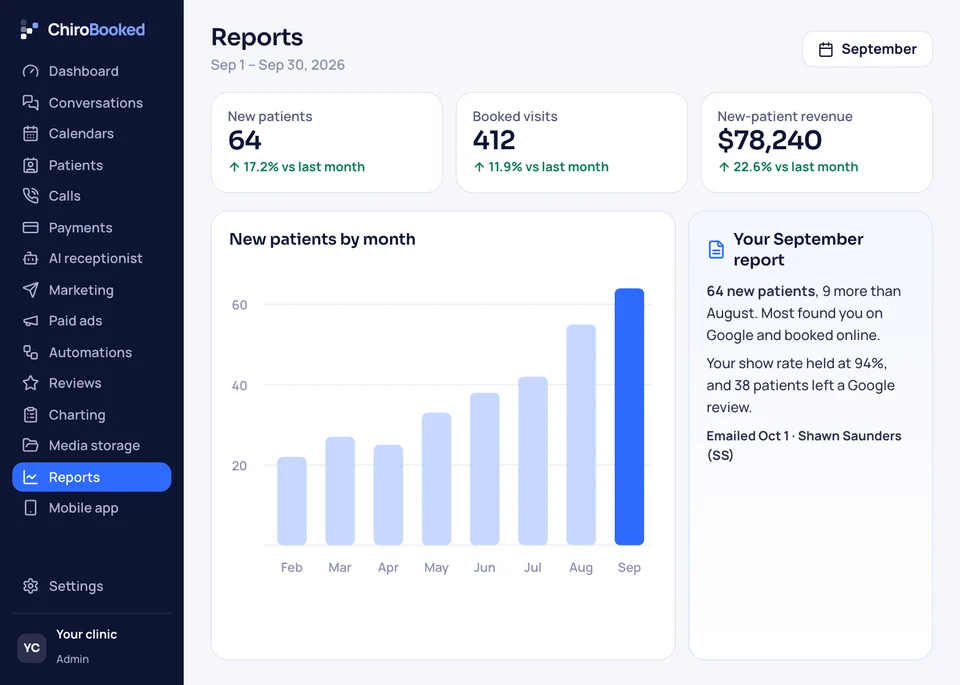960x685 pixels.
Task: Click the Automations workflow icon
Action: point(31,352)
